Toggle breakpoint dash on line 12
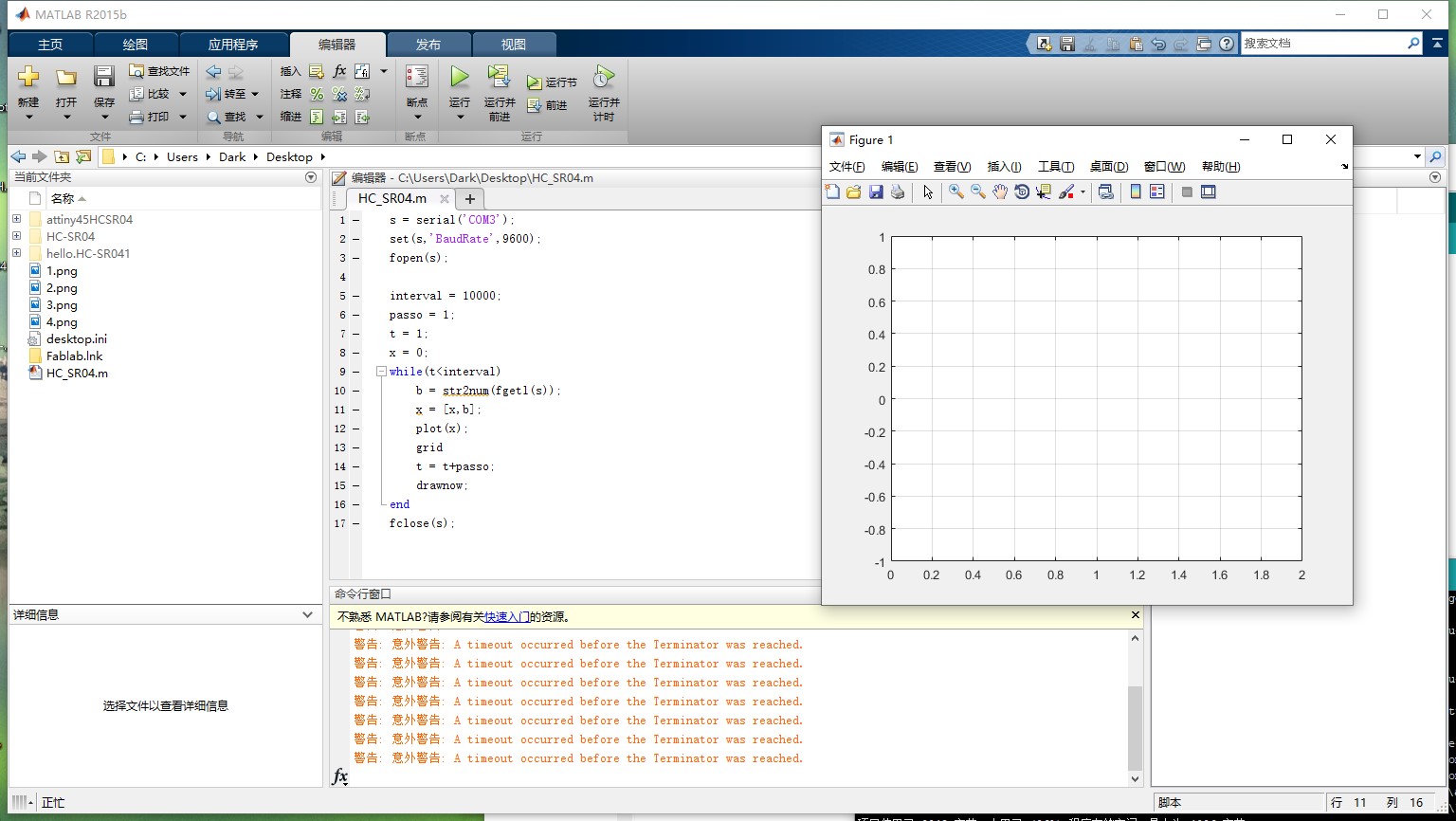The width and height of the screenshot is (1456, 821). tap(355, 429)
